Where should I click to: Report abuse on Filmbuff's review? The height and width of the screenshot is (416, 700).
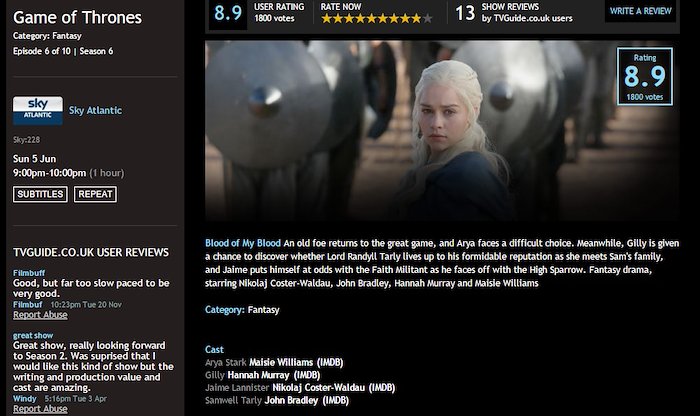click(x=40, y=315)
